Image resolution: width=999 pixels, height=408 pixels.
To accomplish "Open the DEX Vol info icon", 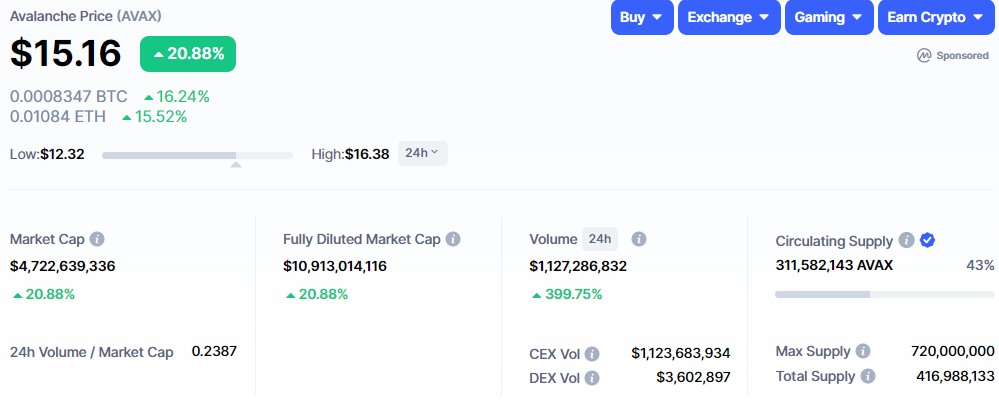I will [x=592, y=378].
